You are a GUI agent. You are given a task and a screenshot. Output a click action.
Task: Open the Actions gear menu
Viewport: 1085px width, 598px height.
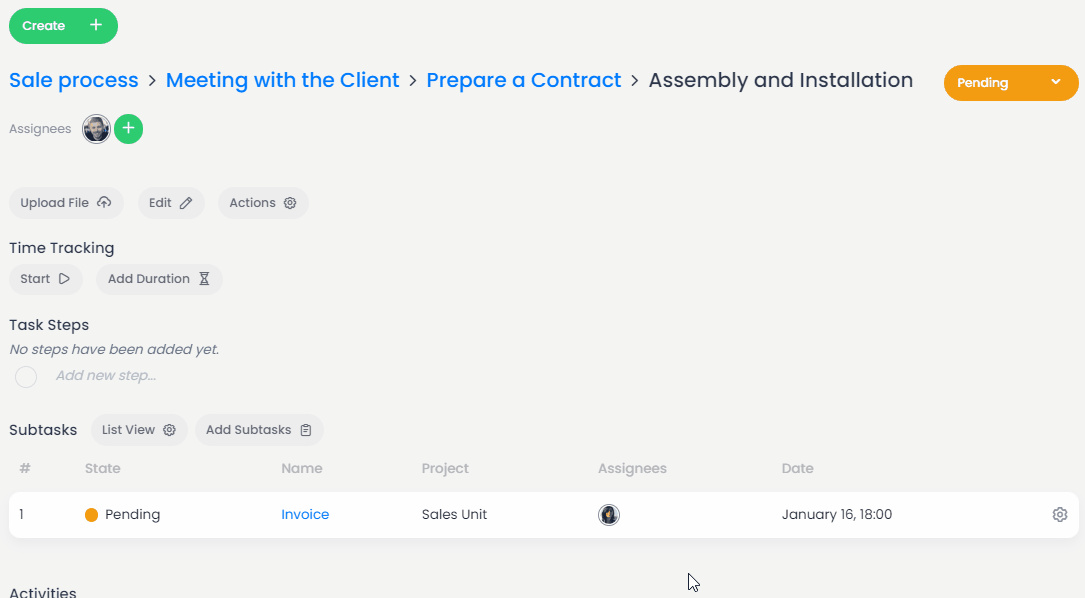[263, 203]
